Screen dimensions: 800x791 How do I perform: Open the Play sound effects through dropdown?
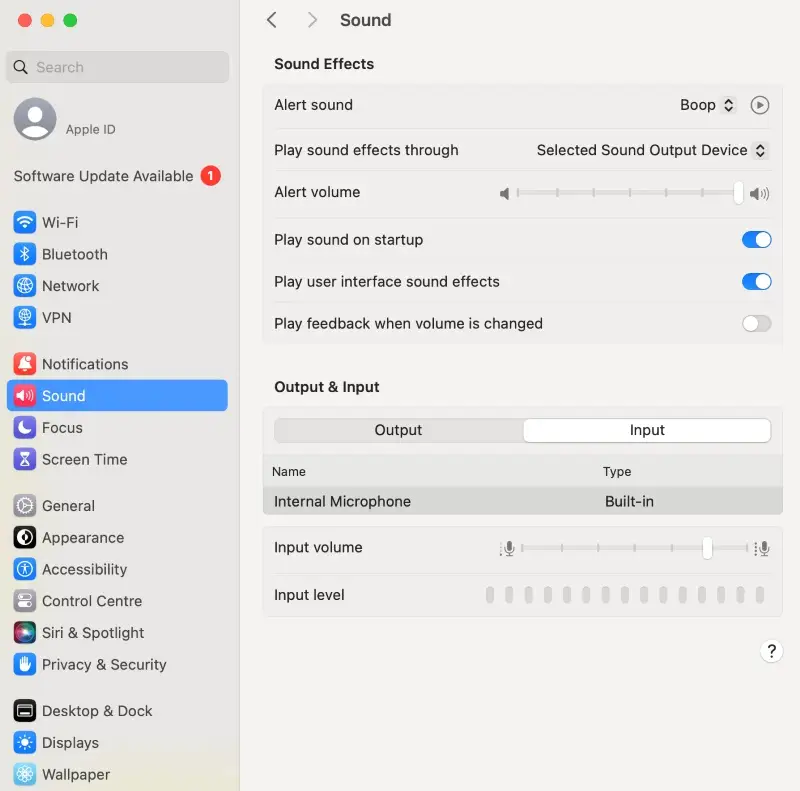point(650,150)
